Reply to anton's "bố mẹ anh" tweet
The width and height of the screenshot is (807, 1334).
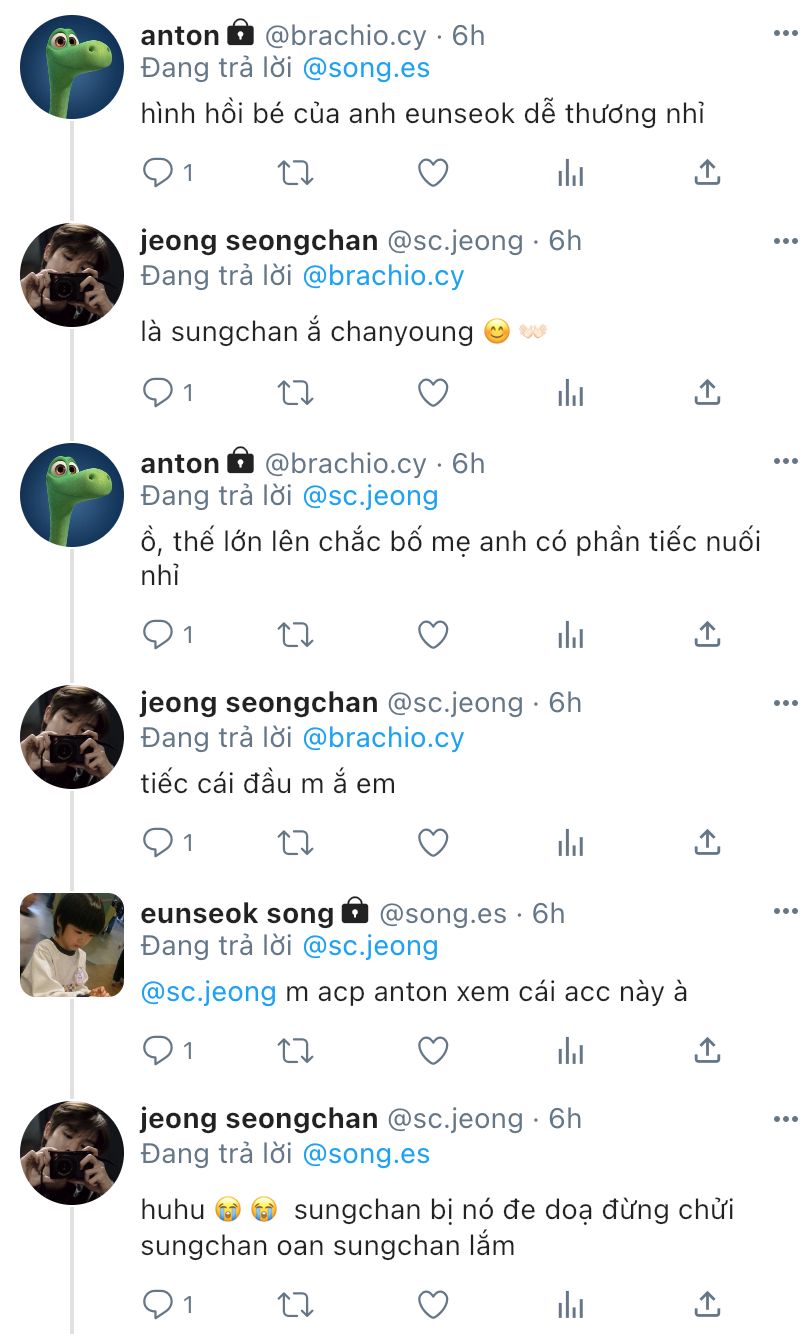click(x=158, y=634)
